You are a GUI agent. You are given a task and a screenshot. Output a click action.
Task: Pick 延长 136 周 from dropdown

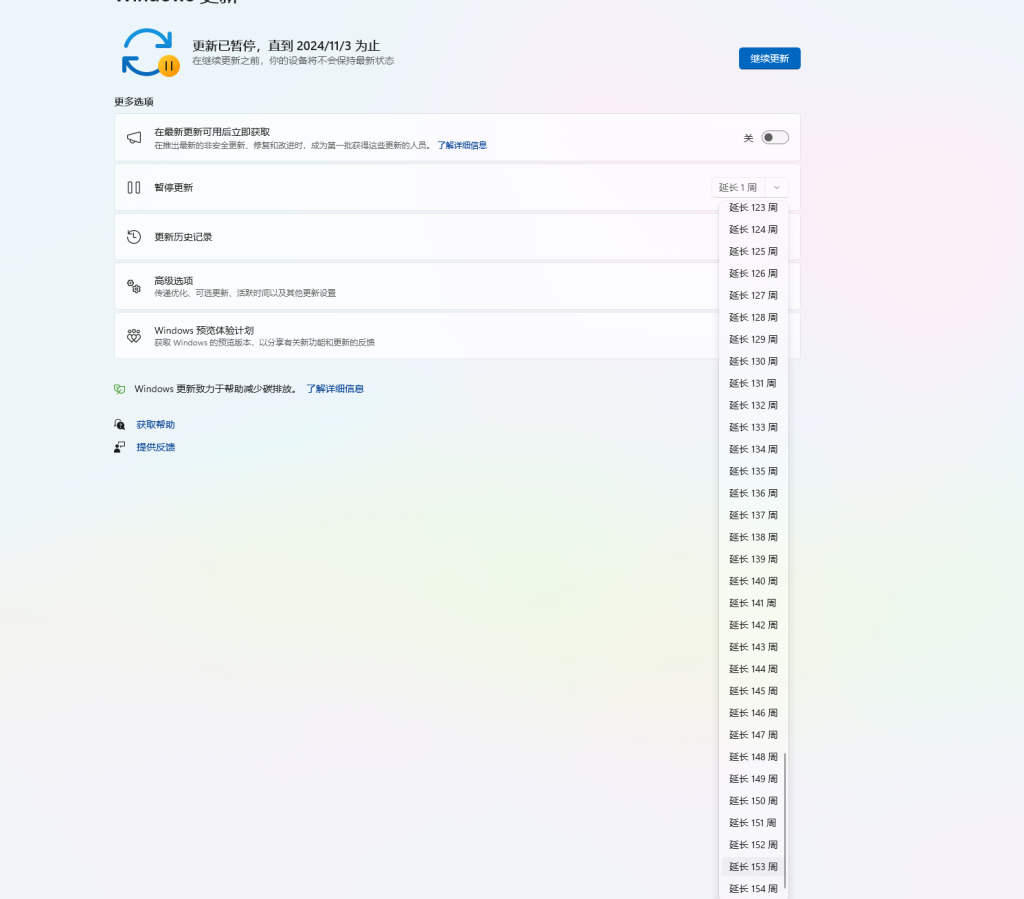(753, 494)
